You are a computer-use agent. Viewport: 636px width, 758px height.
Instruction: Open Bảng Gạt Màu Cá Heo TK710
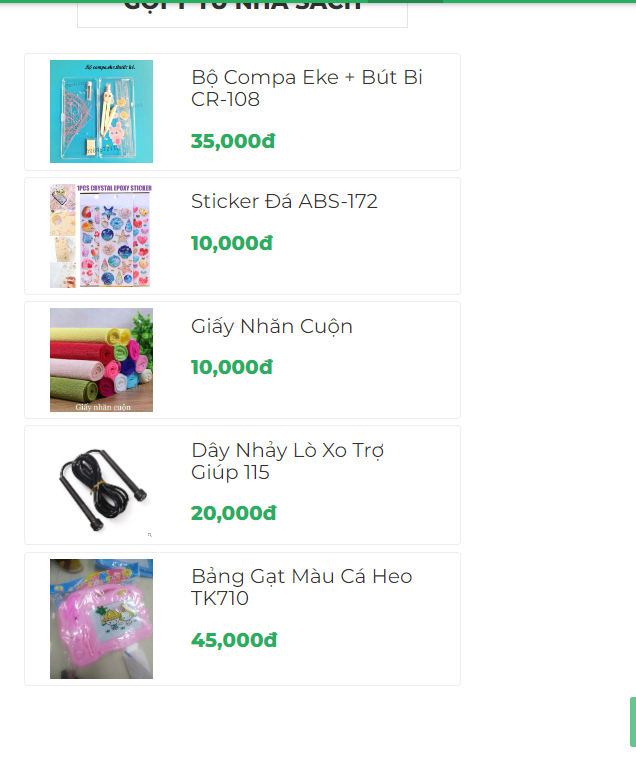pyautogui.click(x=301, y=587)
